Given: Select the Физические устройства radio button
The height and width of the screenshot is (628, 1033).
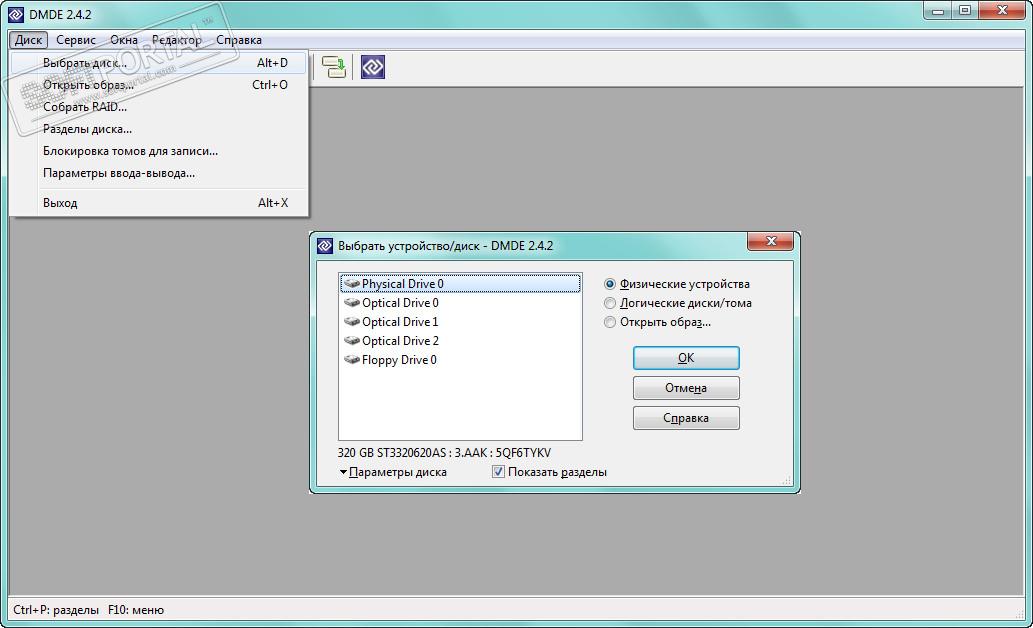Looking at the screenshot, I should click(610, 284).
